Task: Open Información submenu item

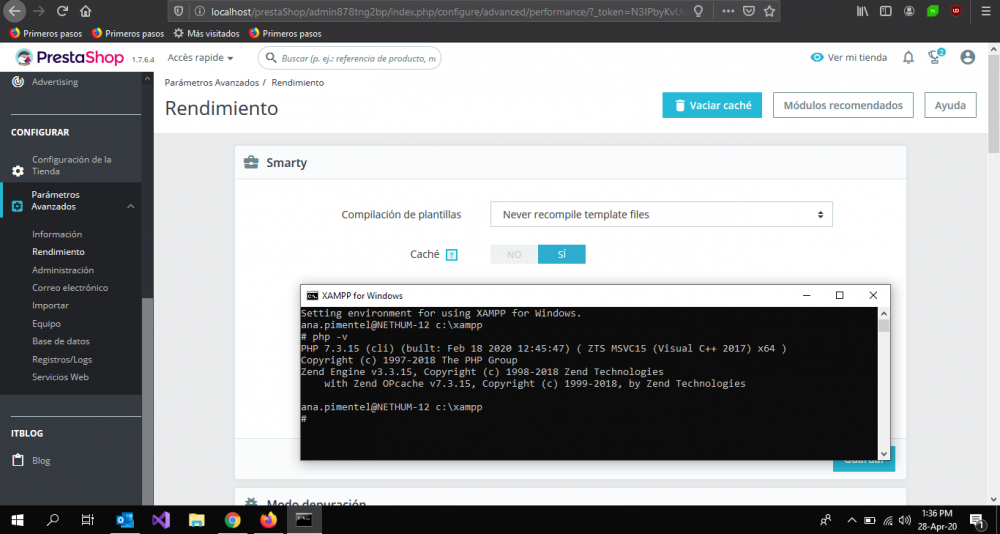Action: tap(57, 234)
